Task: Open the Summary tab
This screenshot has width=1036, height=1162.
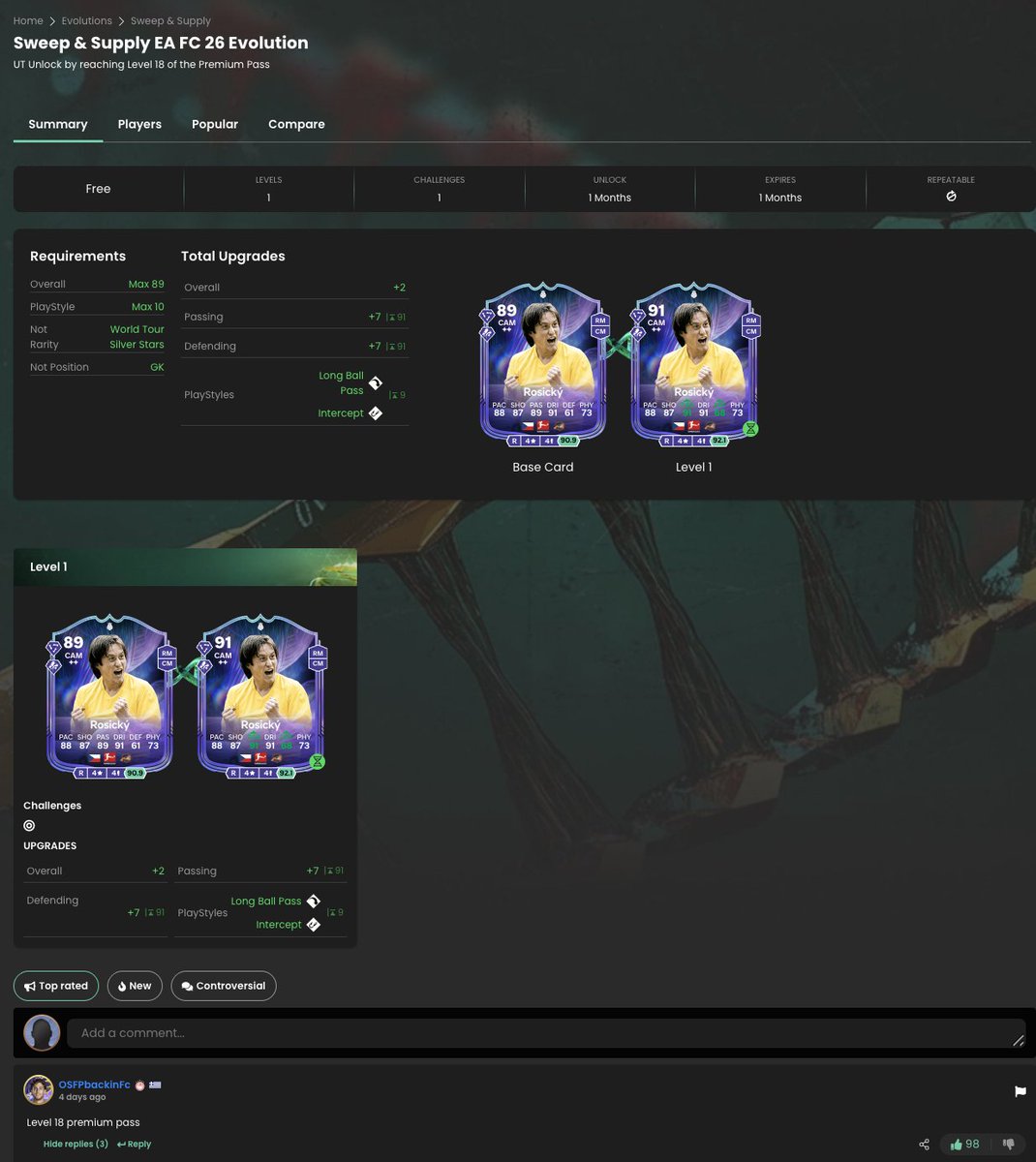Action: point(58,124)
